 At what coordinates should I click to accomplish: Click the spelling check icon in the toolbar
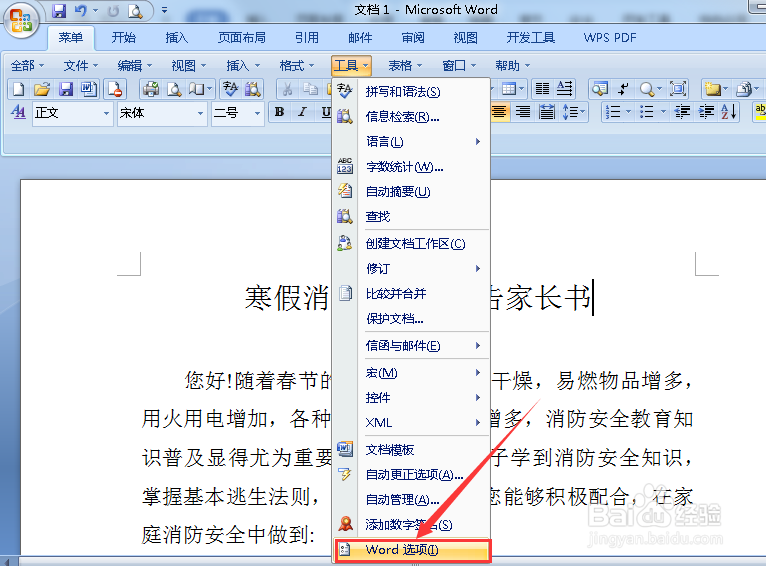pos(231,89)
